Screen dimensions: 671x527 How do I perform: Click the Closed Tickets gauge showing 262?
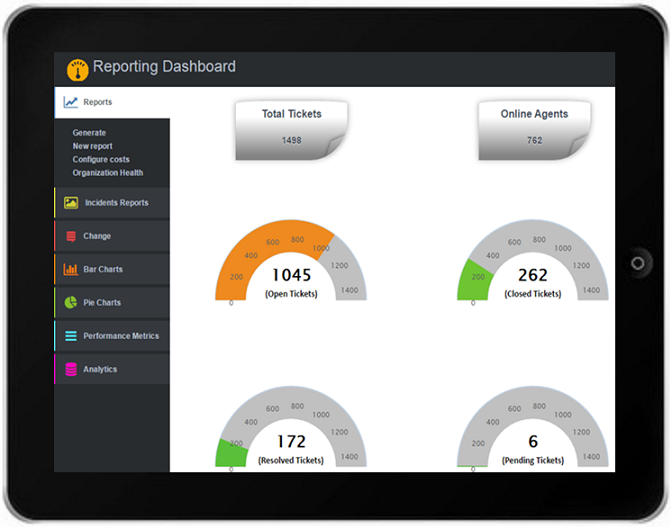532,263
